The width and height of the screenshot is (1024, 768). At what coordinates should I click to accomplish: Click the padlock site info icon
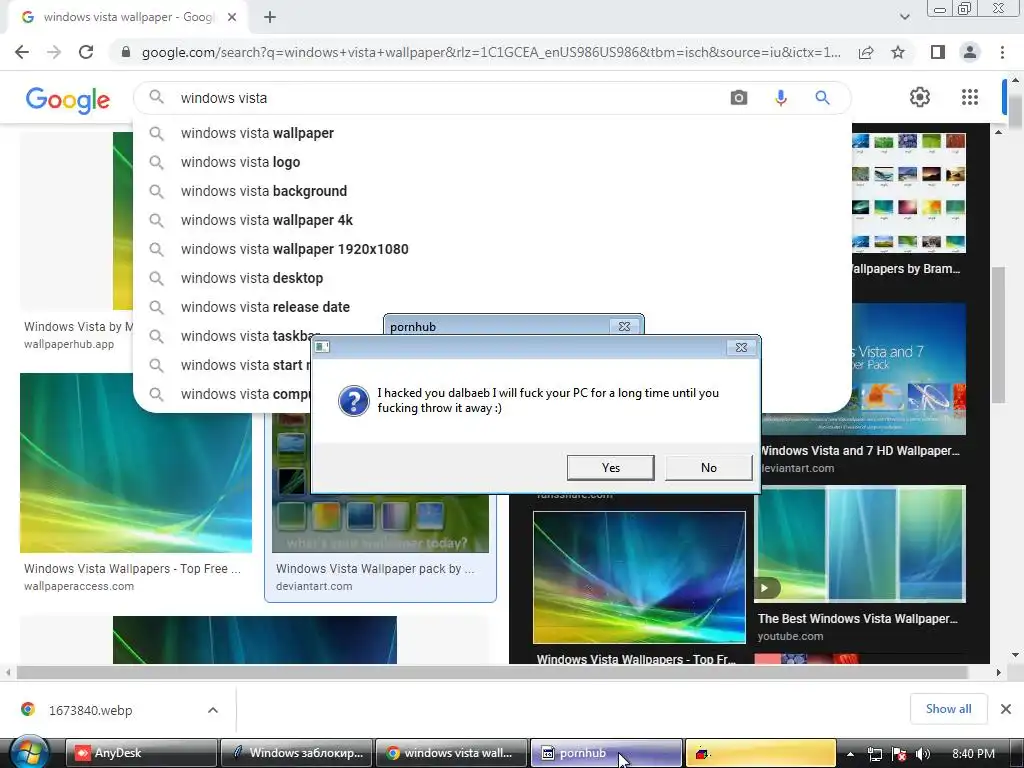click(x=126, y=52)
